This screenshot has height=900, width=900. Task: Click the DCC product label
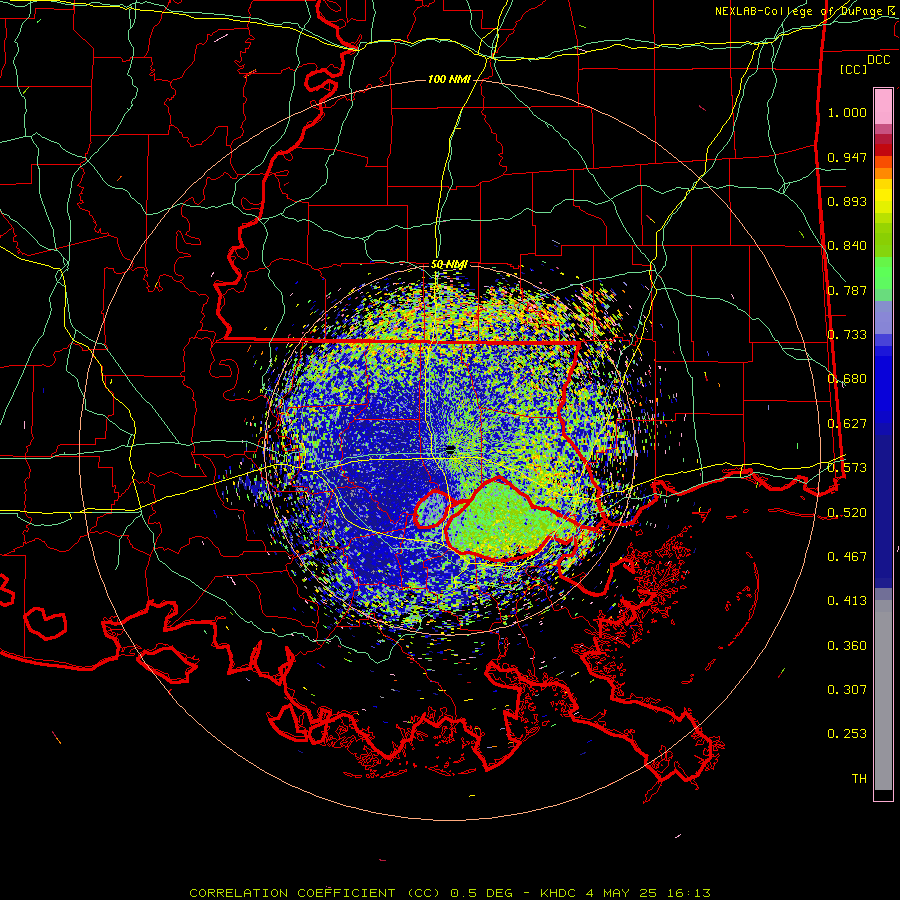tap(878, 60)
